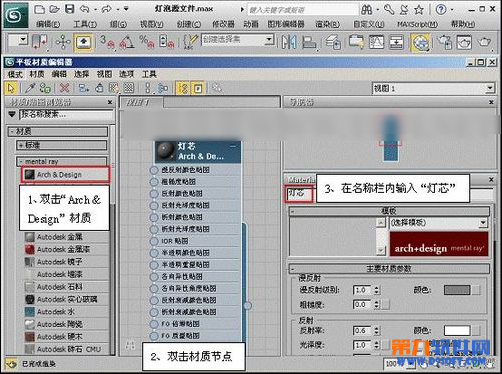
Task: Open Render Setup icon
Action: tap(445, 42)
